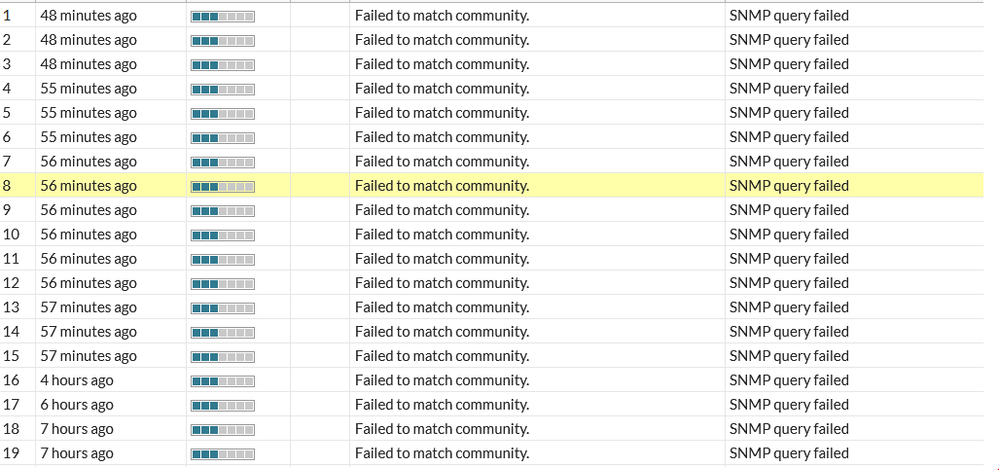Screen dimensions: 999x470
Task: Click "Failed to match community." in row 12
Action: click(x=442, y=283)
